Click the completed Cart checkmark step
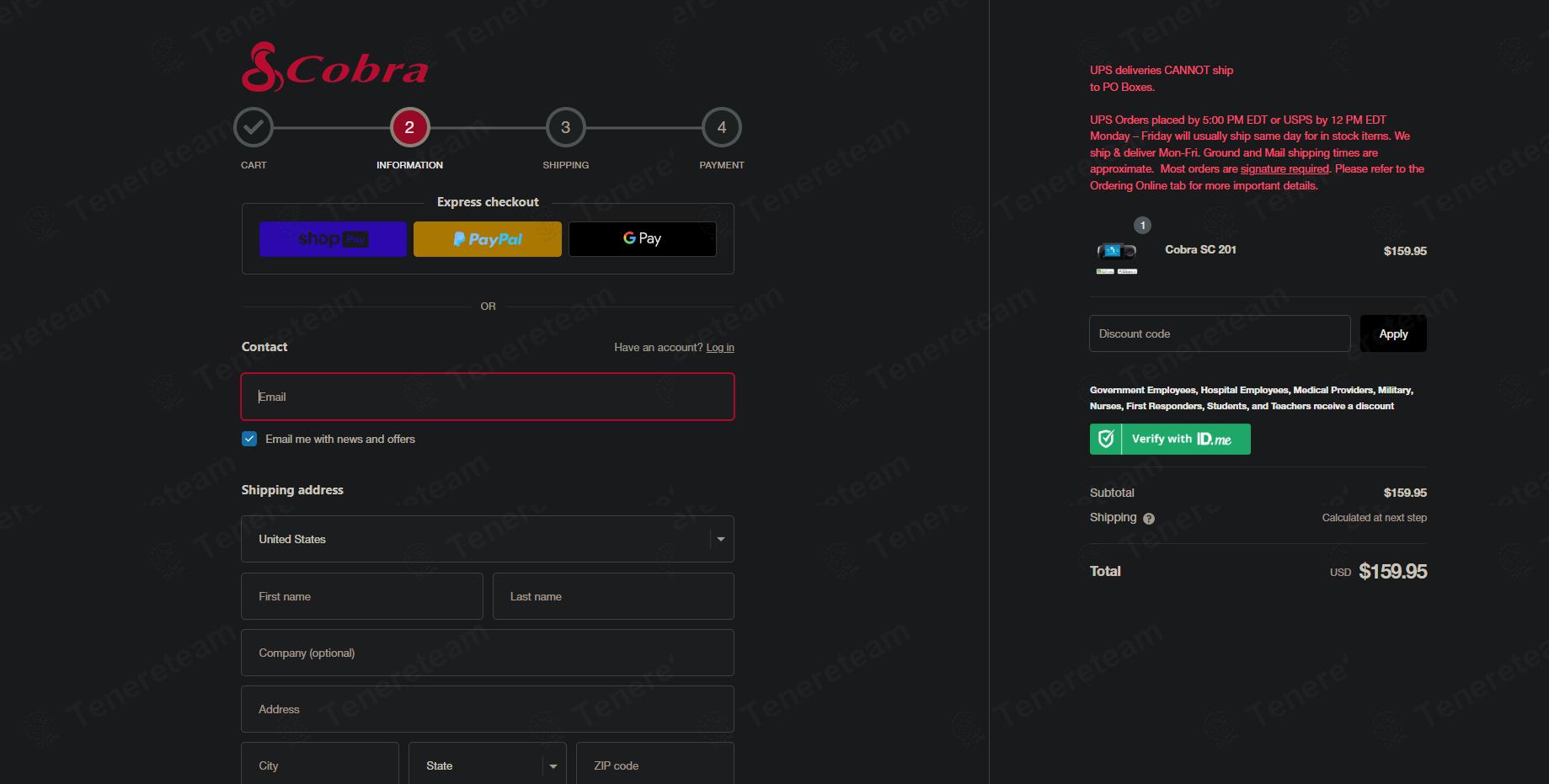This screenshot has width=1549, height=784. pyautogui.click(x=253, y=126)
